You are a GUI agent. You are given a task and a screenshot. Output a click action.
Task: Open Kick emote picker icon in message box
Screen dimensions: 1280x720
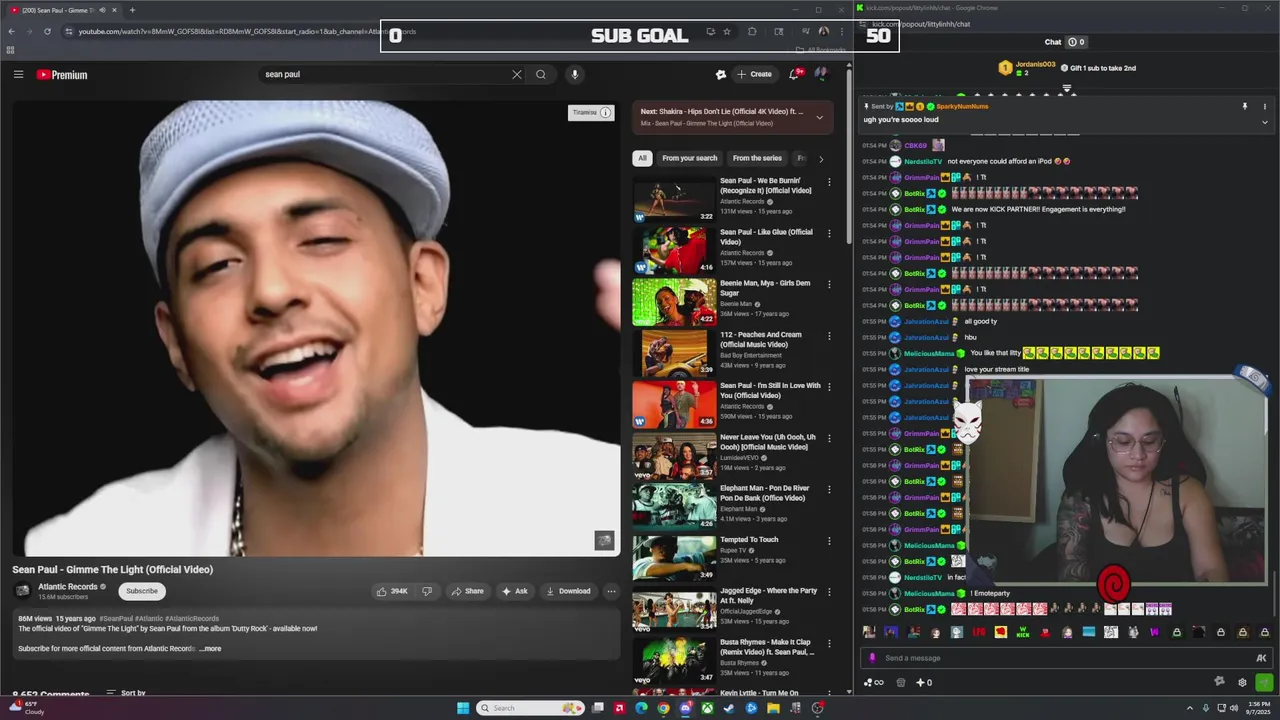(1261, 658)
